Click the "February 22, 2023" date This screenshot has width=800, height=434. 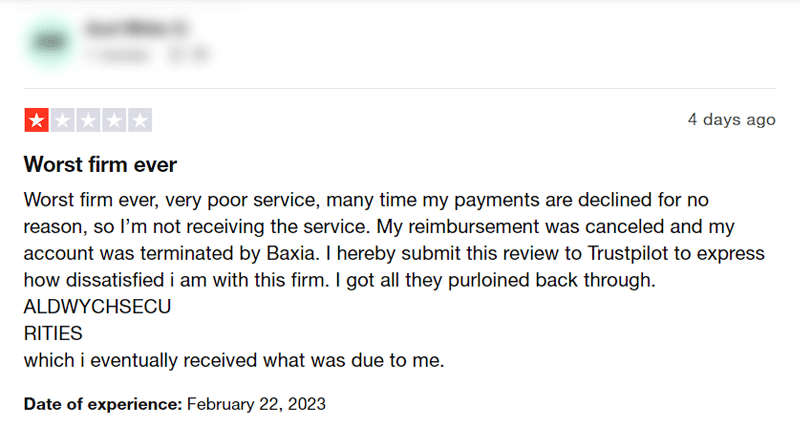(256, 404)
